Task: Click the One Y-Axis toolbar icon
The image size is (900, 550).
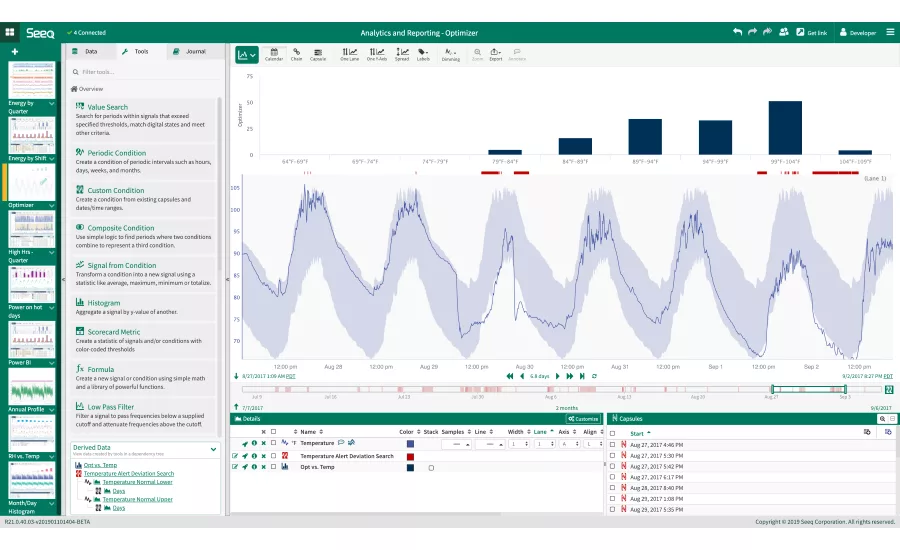Action: (377, 54)
